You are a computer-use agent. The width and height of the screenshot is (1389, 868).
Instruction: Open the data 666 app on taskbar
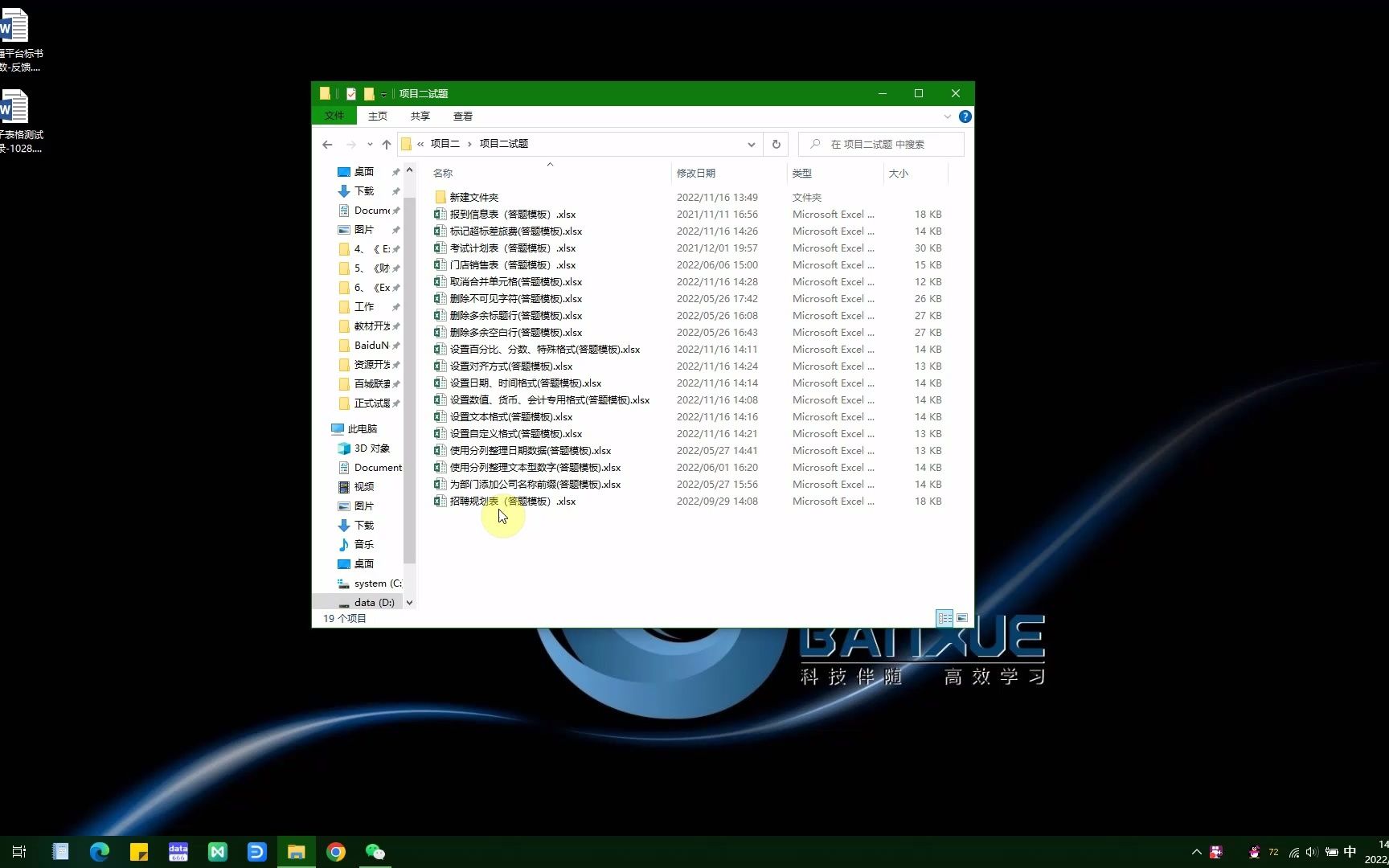pyautogui.click(x=178, y=852)
